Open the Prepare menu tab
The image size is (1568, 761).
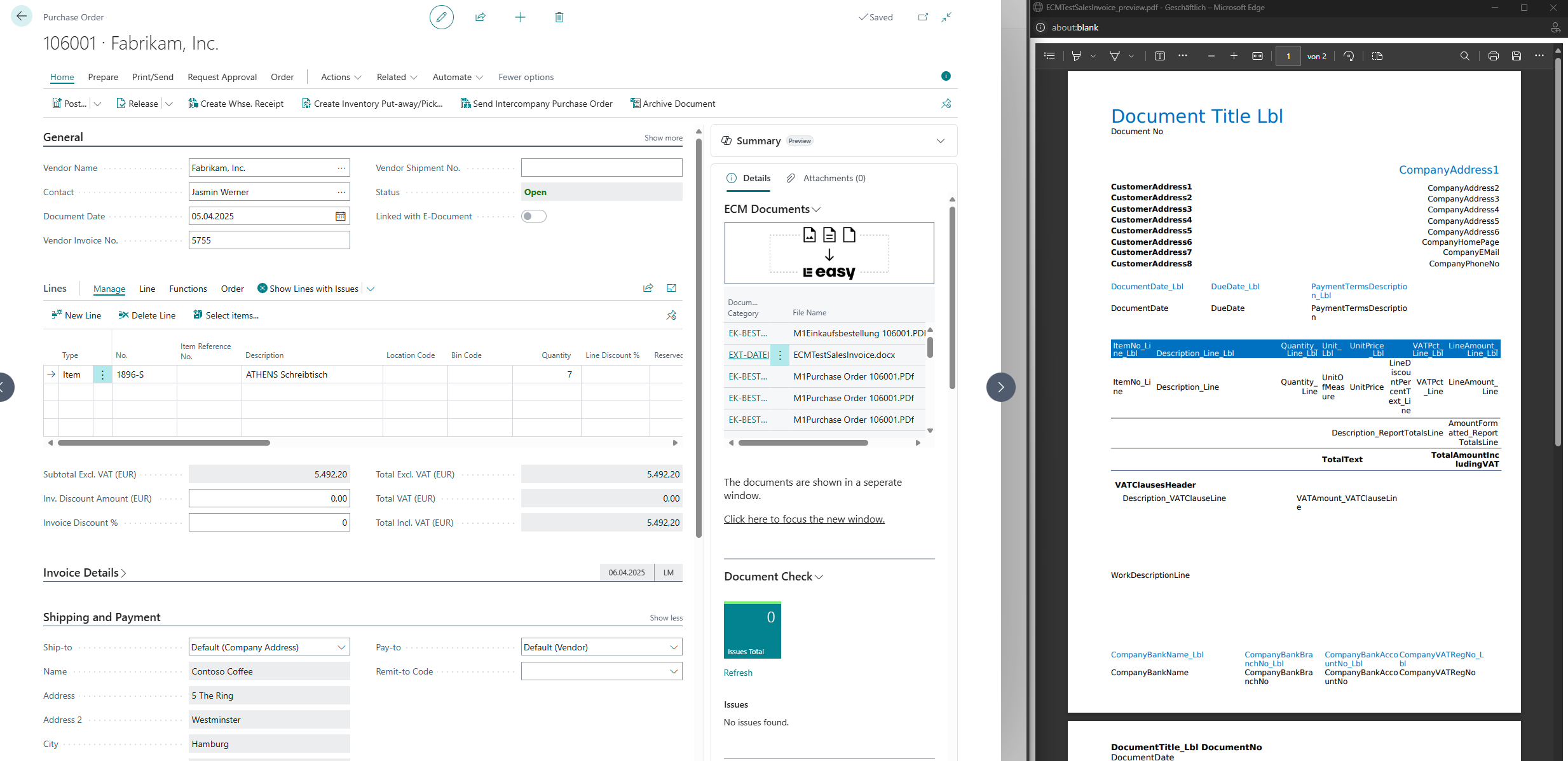pos(103,77)
